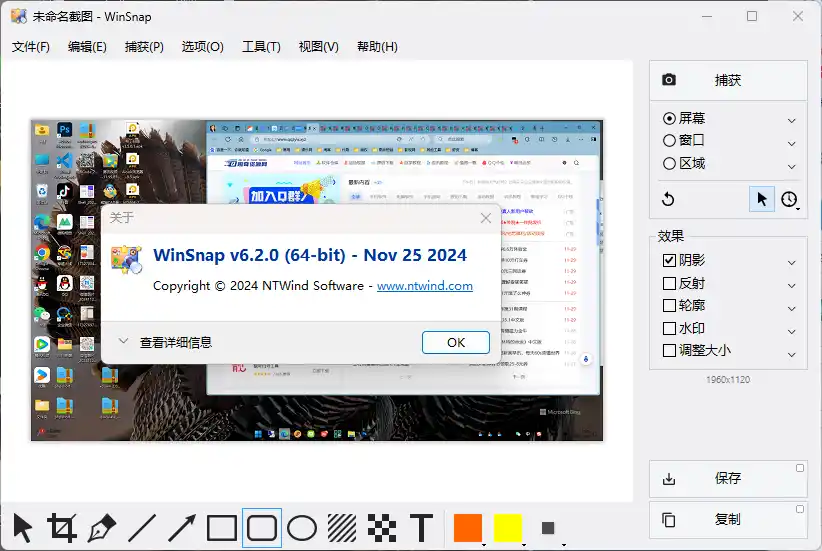The width and height of the screenshot is (822, 551).
Task: Open the line width square selector
Action: tap(548, 528)
